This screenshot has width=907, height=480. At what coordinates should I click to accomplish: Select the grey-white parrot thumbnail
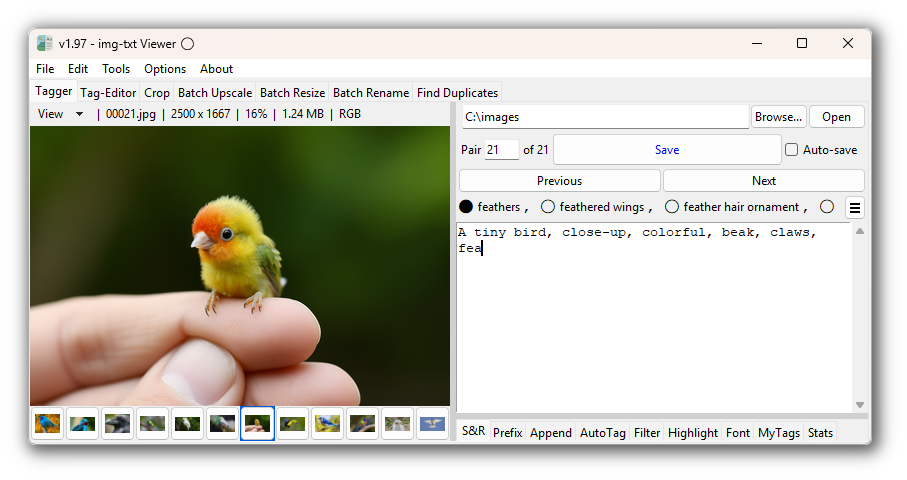(x=222, y=424)
